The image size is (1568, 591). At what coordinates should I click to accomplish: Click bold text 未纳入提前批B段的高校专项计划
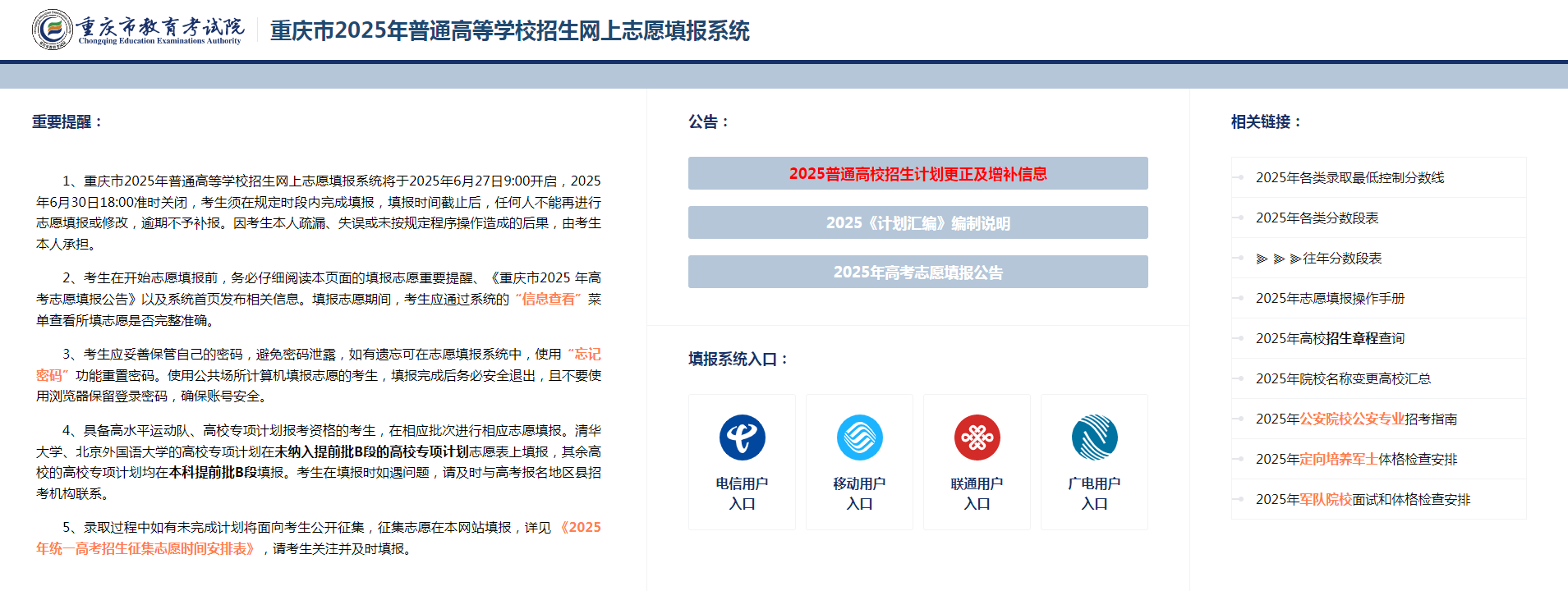(x=372, y=451)
